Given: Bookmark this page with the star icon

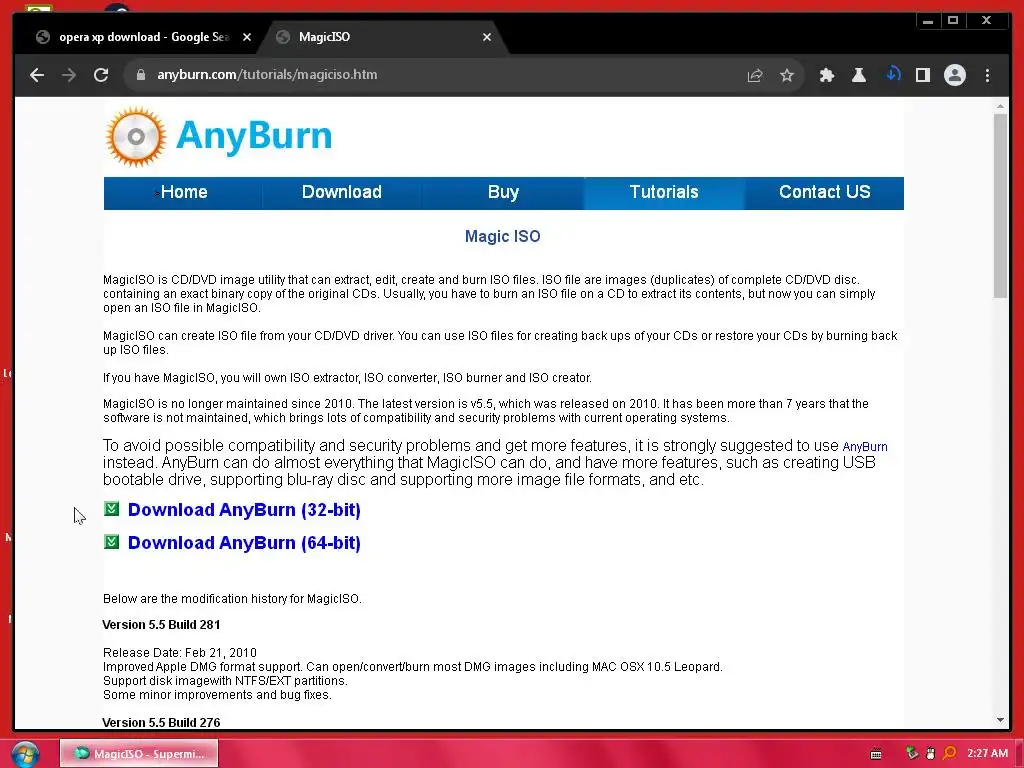Looking at the screenshot, I should [x=787, y=75].
